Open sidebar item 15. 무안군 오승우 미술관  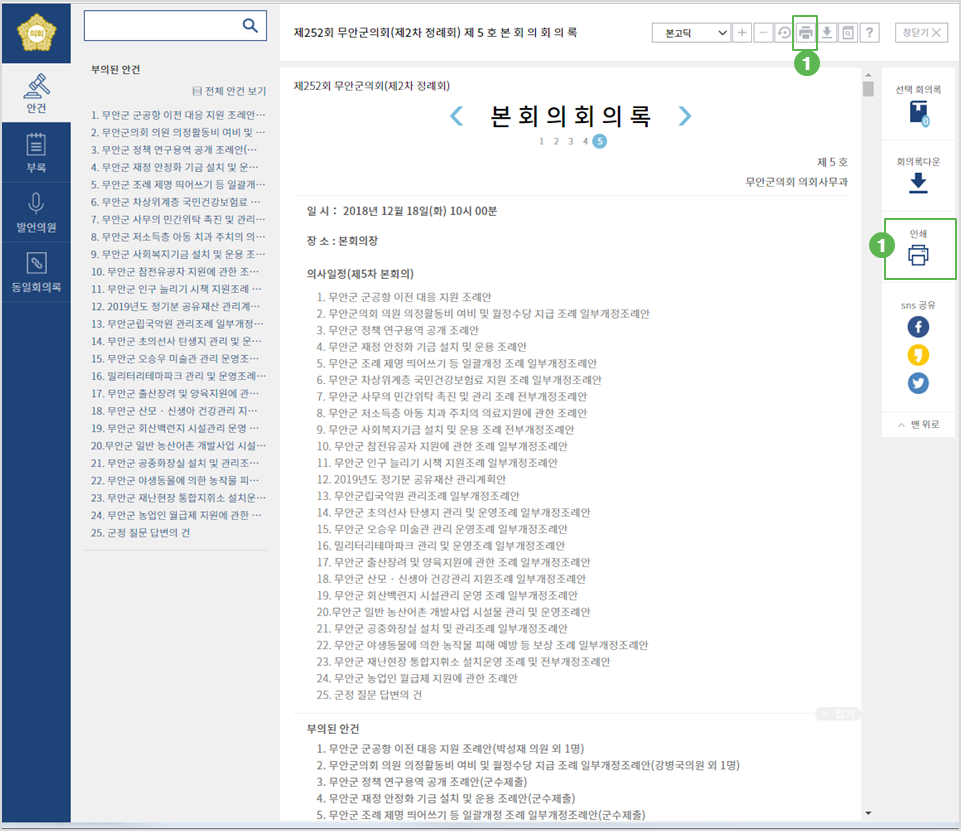[x=175, y=359]
